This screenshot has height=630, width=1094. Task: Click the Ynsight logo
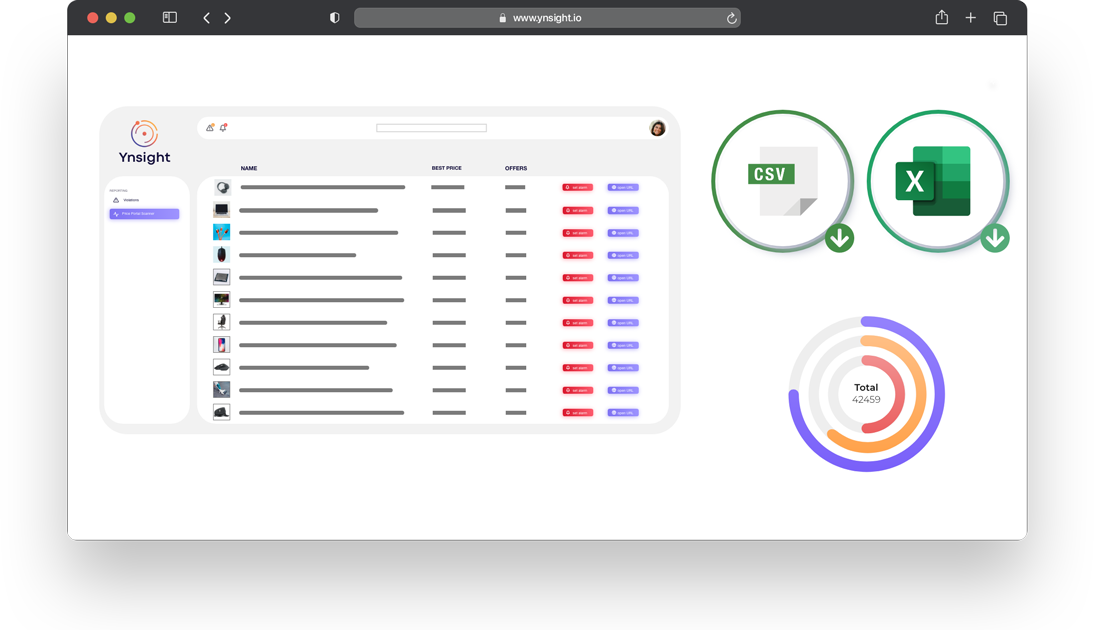coord(144,142)
